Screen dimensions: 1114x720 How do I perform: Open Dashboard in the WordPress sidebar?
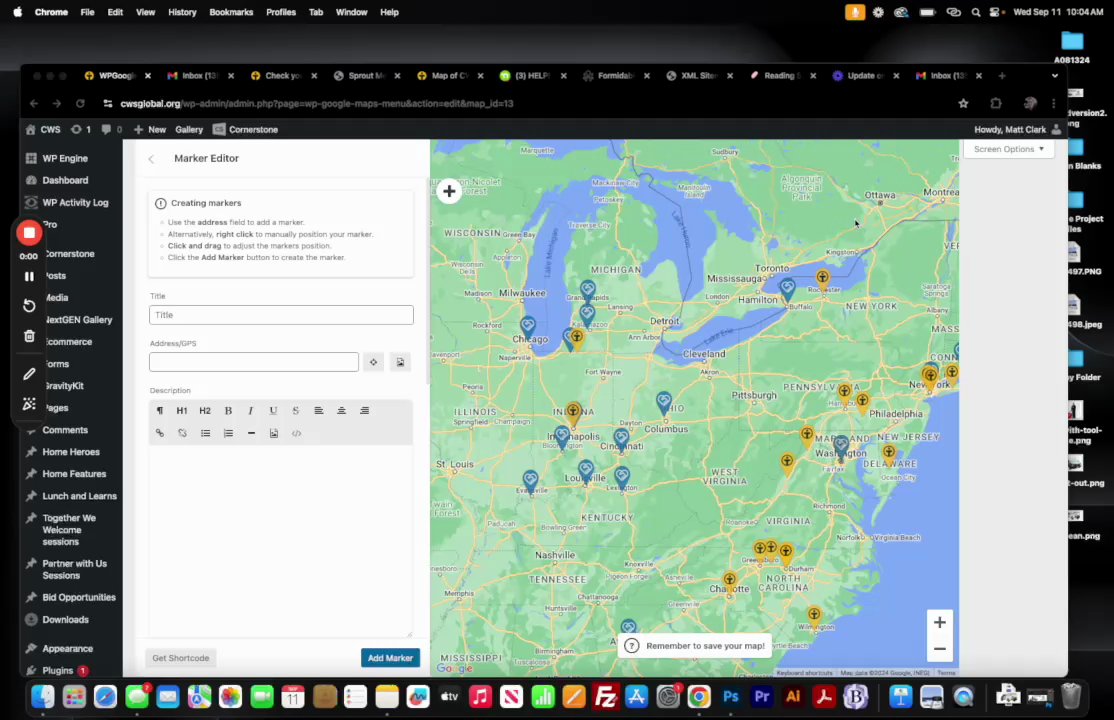[x=65, y=181]
